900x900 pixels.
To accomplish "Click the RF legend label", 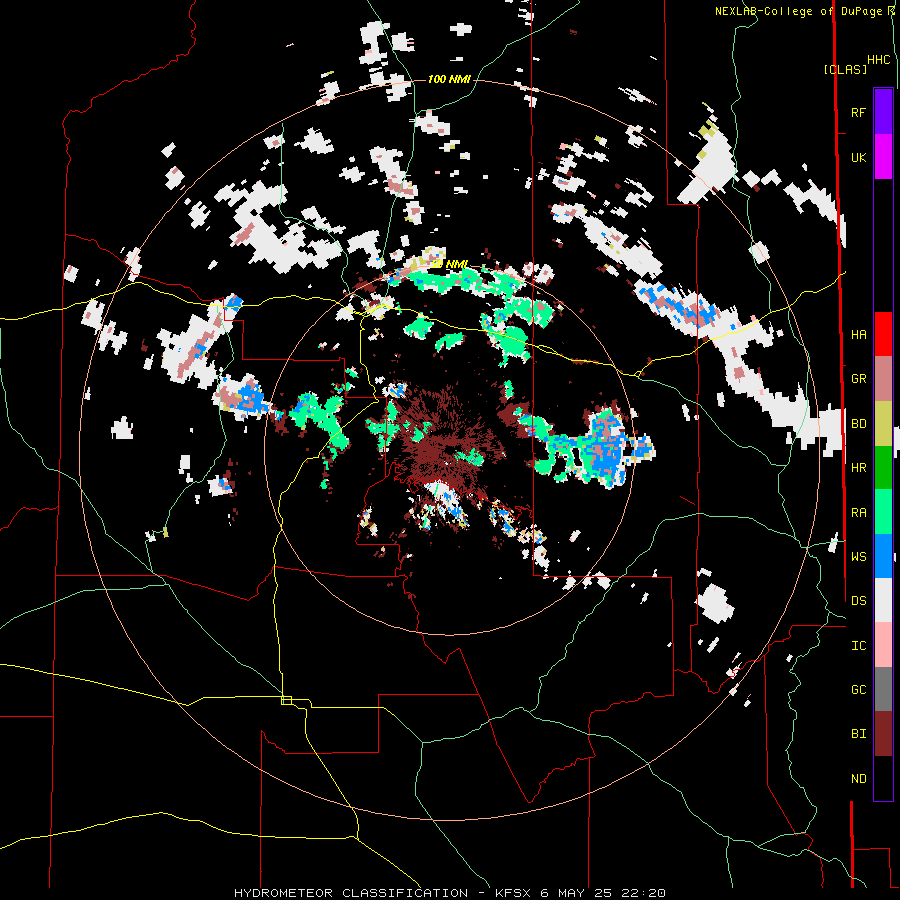I will point(858,112).
